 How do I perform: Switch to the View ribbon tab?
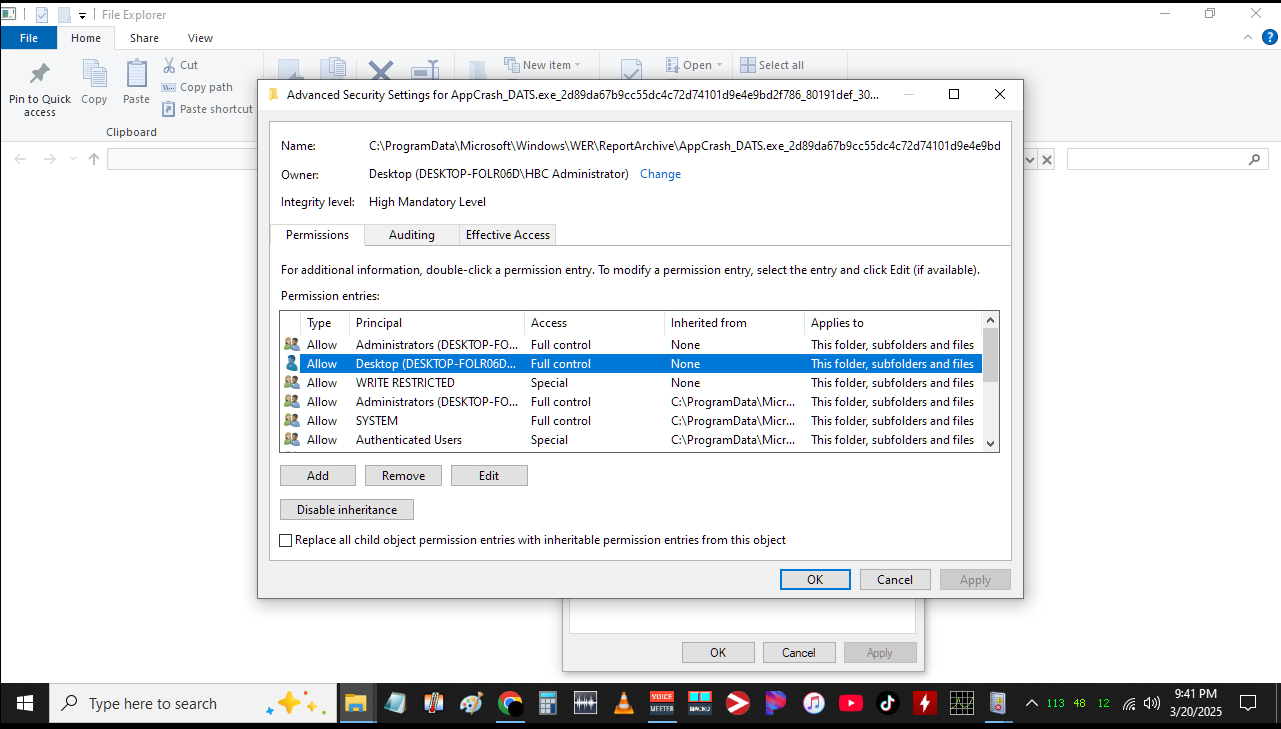click(x=200, y=38)
